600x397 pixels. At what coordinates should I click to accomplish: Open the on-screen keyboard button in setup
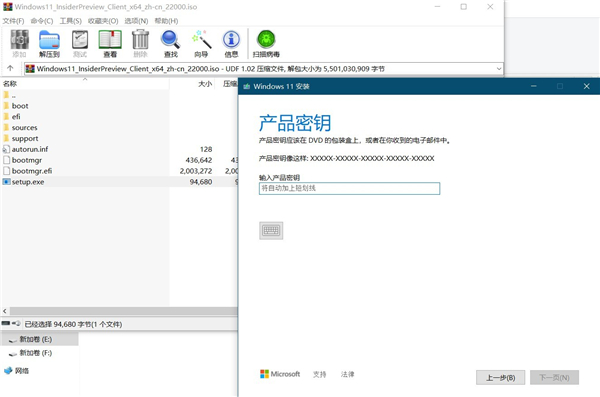coord(271,230)
